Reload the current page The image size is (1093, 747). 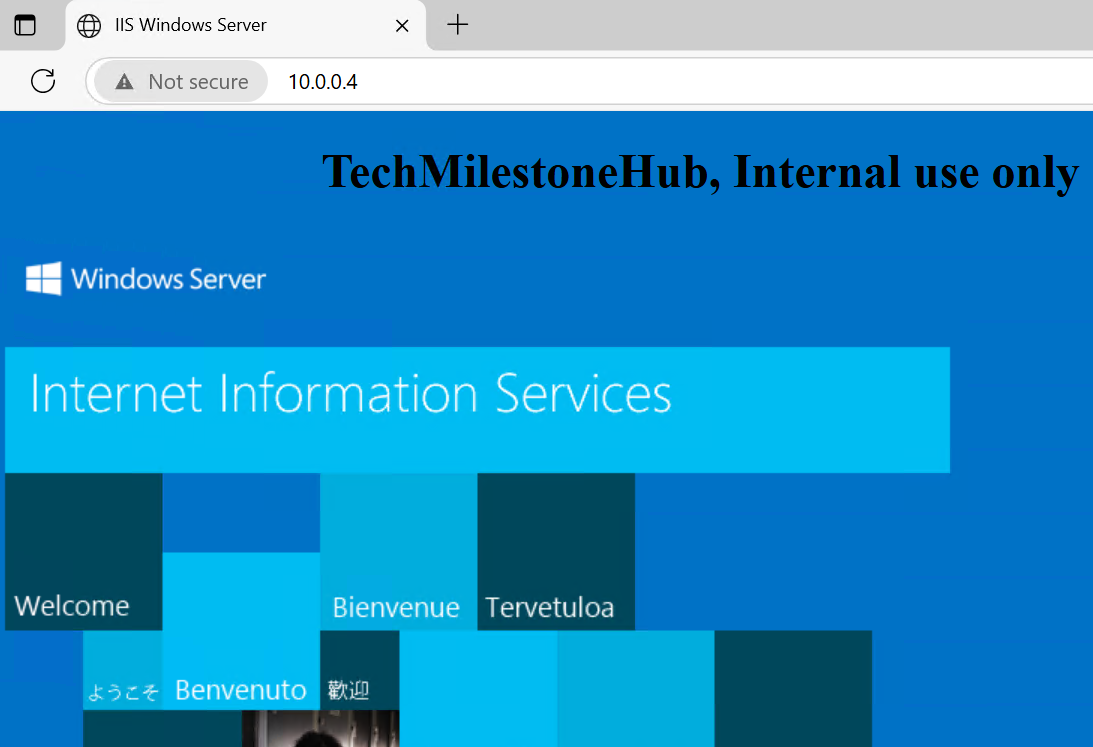[43, 81]
